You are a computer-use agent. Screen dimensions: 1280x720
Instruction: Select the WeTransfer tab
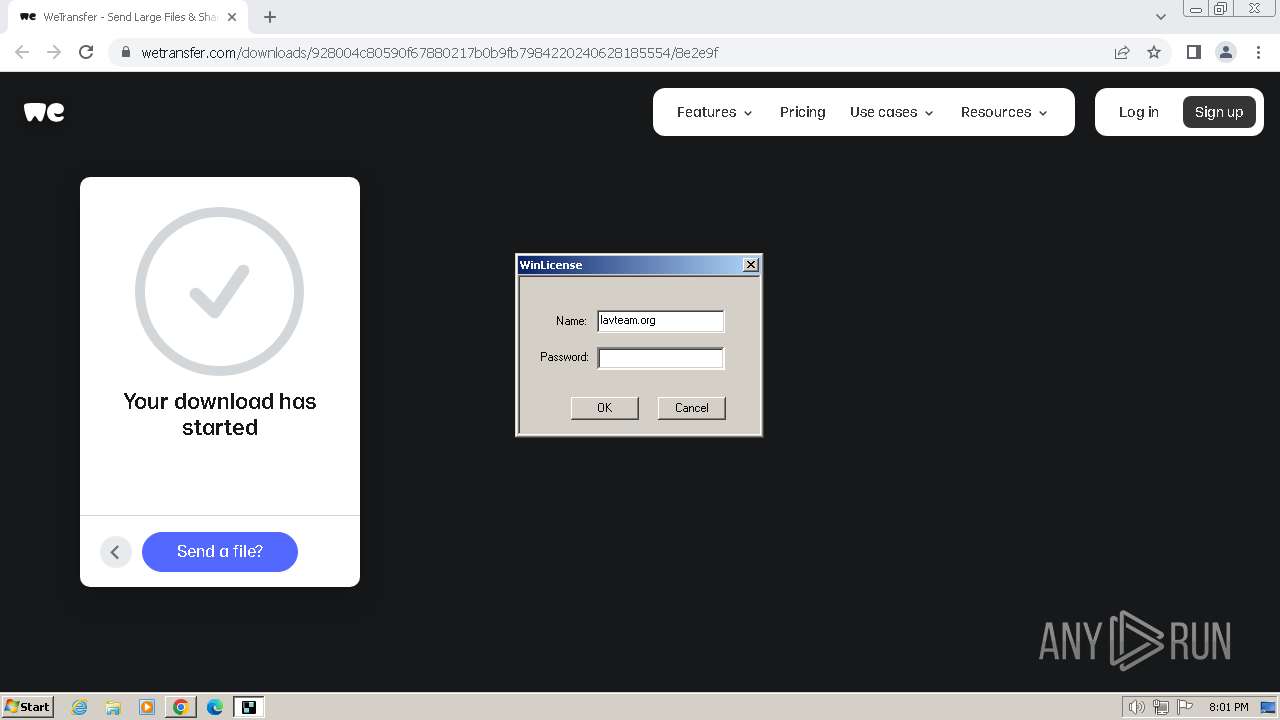click(x=128, y=17)
